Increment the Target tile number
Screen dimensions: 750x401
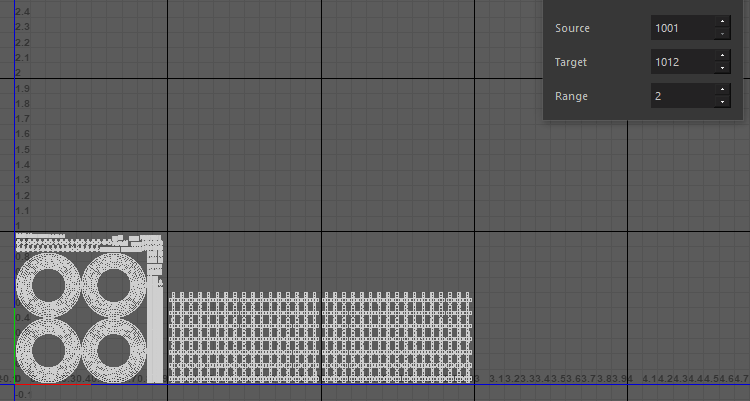(722, 57)
